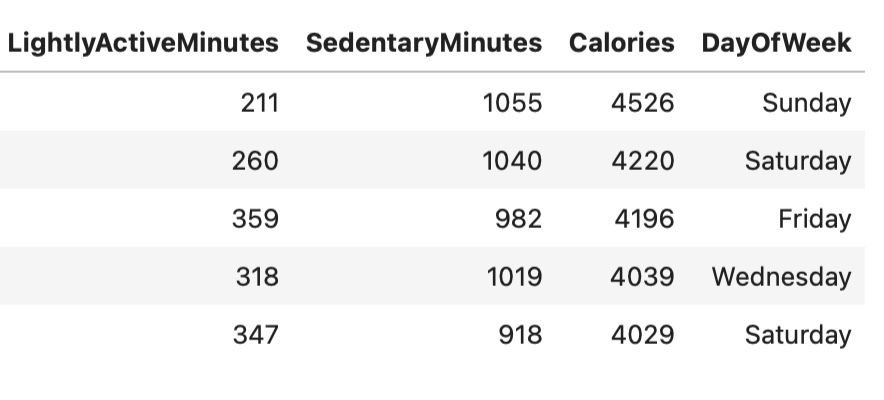884x400 pixels.
Task: Select the Calories column header
Action: [621, 43]
